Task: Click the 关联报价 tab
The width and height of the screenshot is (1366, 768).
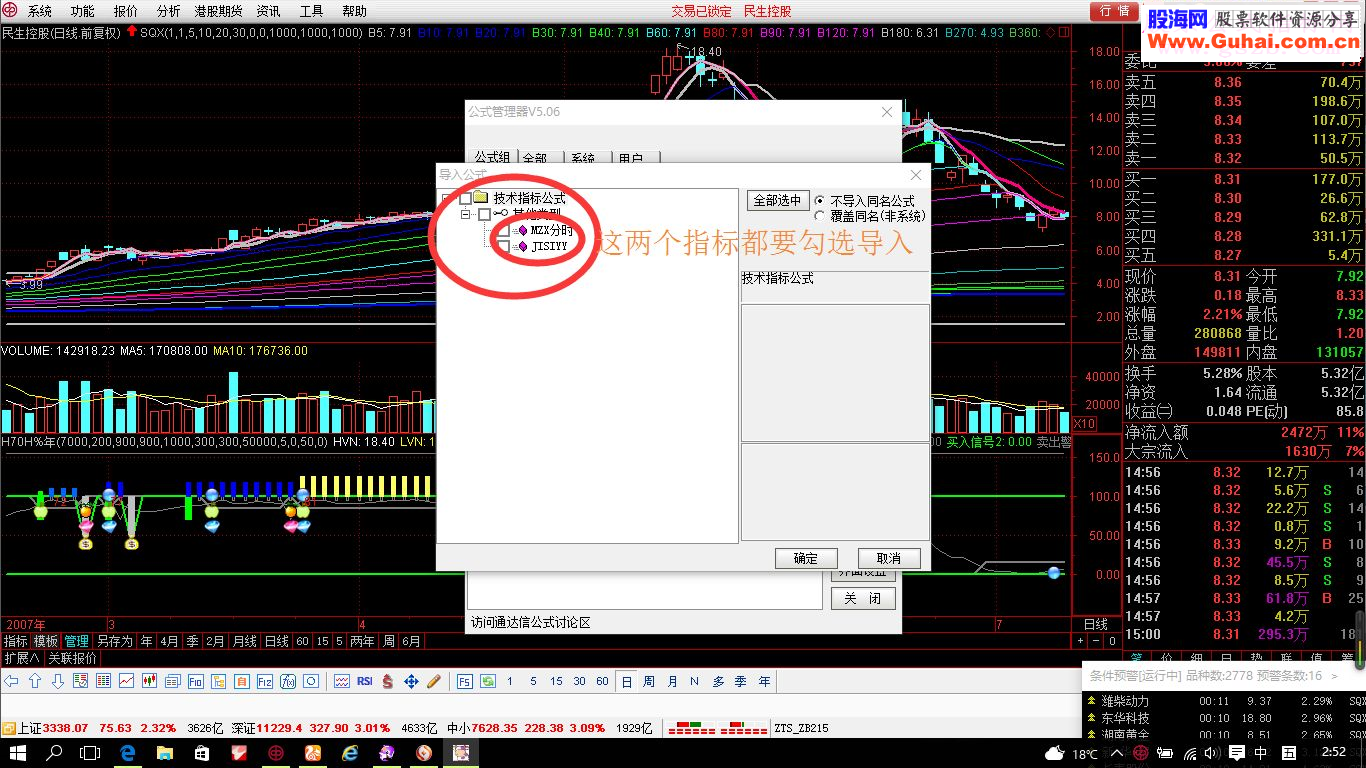Action: pyautogui.click(x=72, y=658)
